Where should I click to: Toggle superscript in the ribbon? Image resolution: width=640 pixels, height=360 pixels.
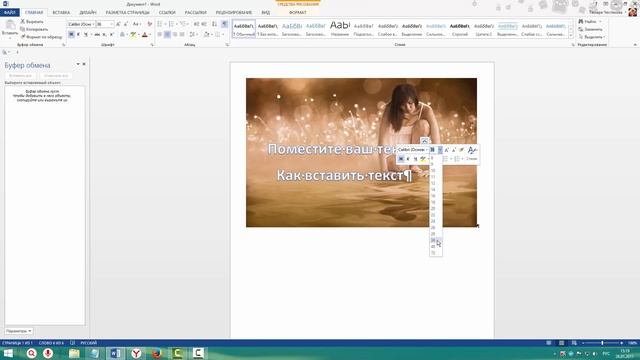tap(111, 34)
